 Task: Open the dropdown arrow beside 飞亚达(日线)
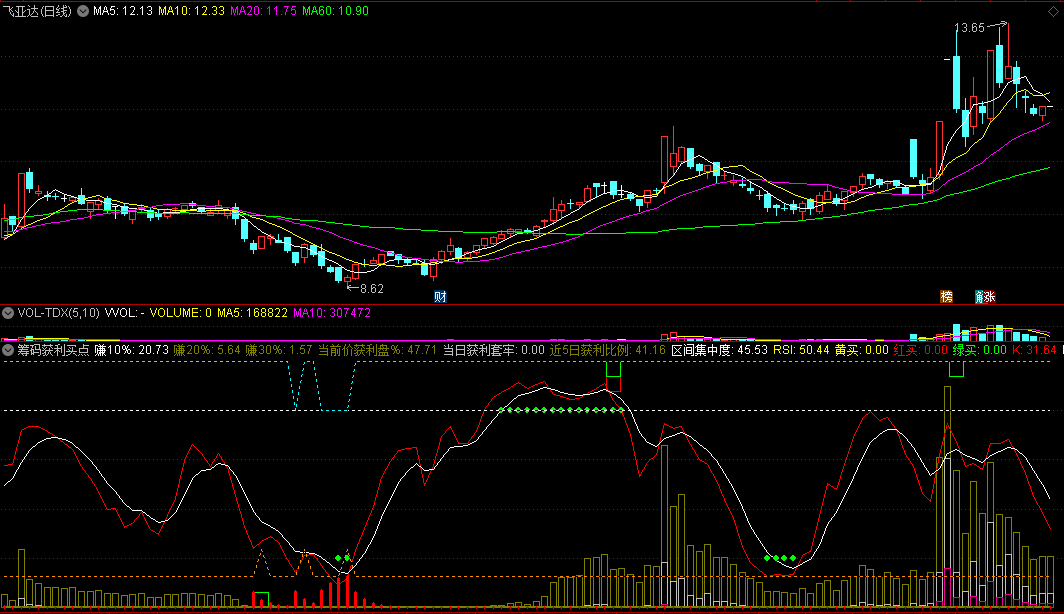coord(83,11)
